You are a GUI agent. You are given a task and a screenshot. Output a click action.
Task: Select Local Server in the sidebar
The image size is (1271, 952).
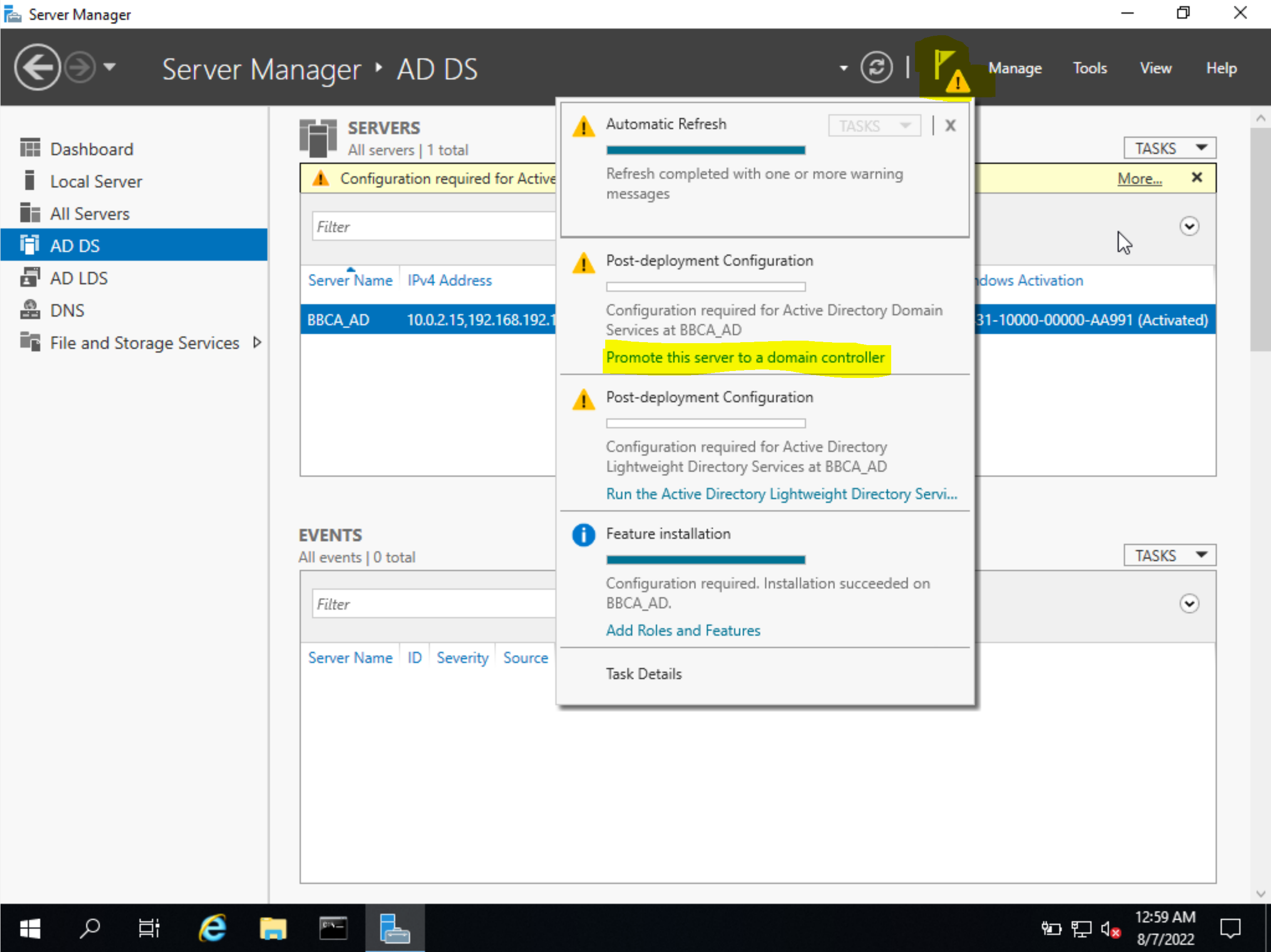coord(134,181)
